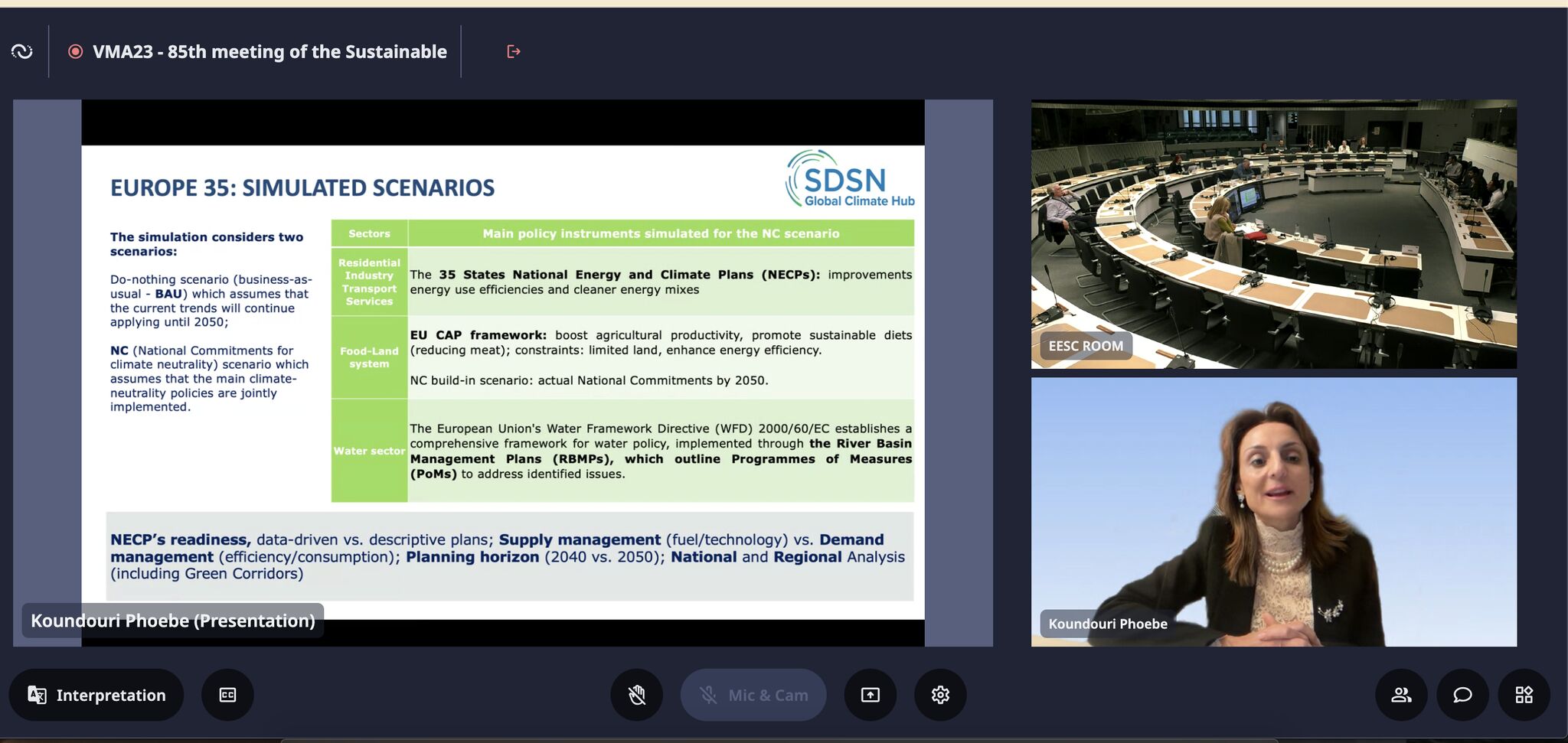Screen dimensions: 1568x743
Task: Click the Koundouri Phoebe webcam name label
Action: point(1107,624)
